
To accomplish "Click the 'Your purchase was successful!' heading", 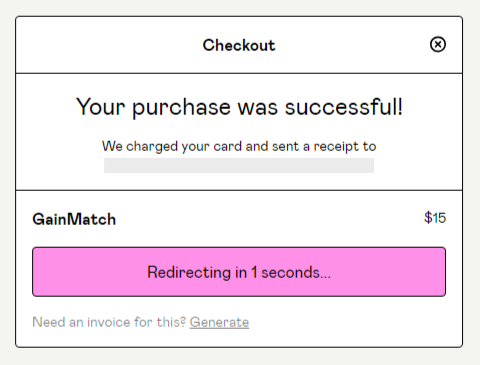I will pyautogui.click(x=239, y=107).
